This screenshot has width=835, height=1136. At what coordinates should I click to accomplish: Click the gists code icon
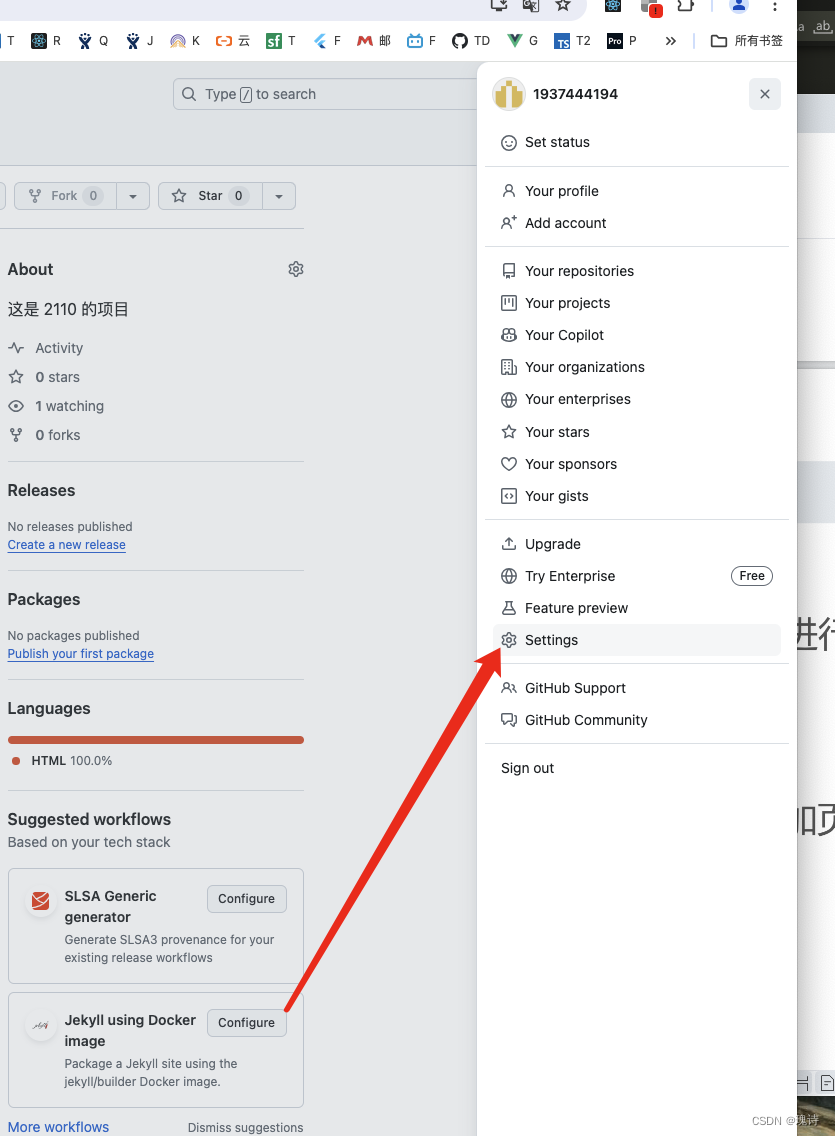pyautogui.click(x=509, y=496)
